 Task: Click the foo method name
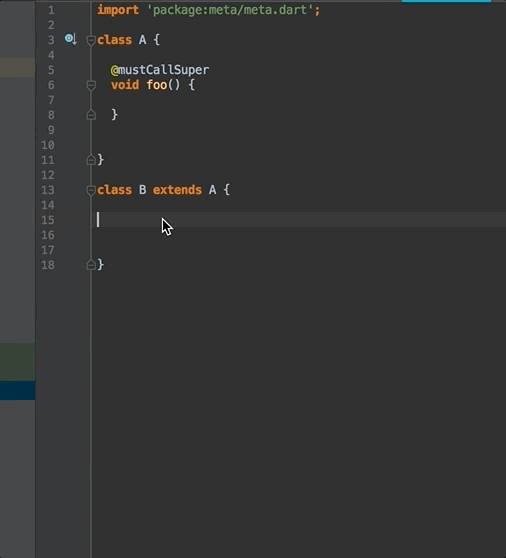click(x=157, y=85)
